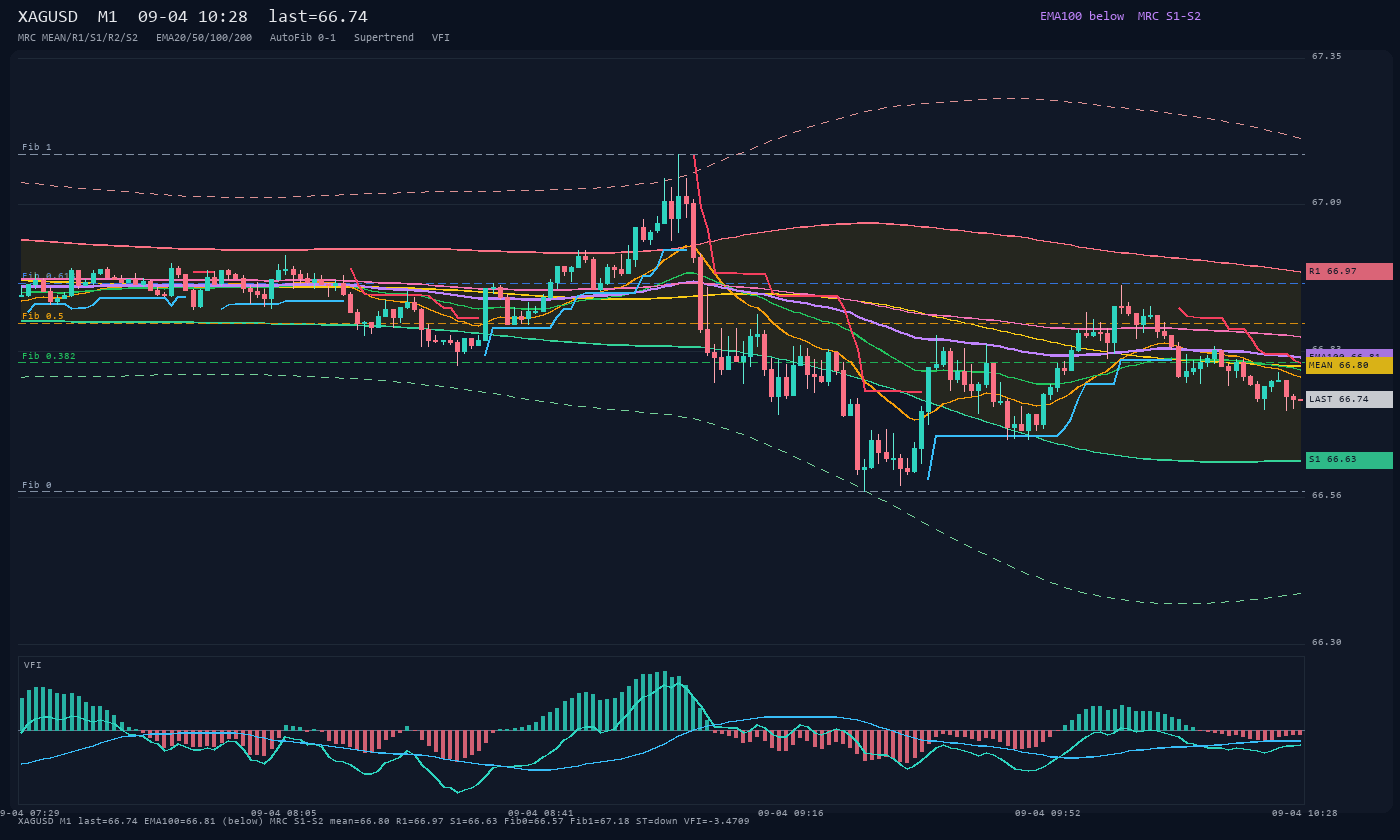This screenshot has height=840, width=1400.
Task: Click the '09-04 08:41' time axis label
Action: (541, 813)
